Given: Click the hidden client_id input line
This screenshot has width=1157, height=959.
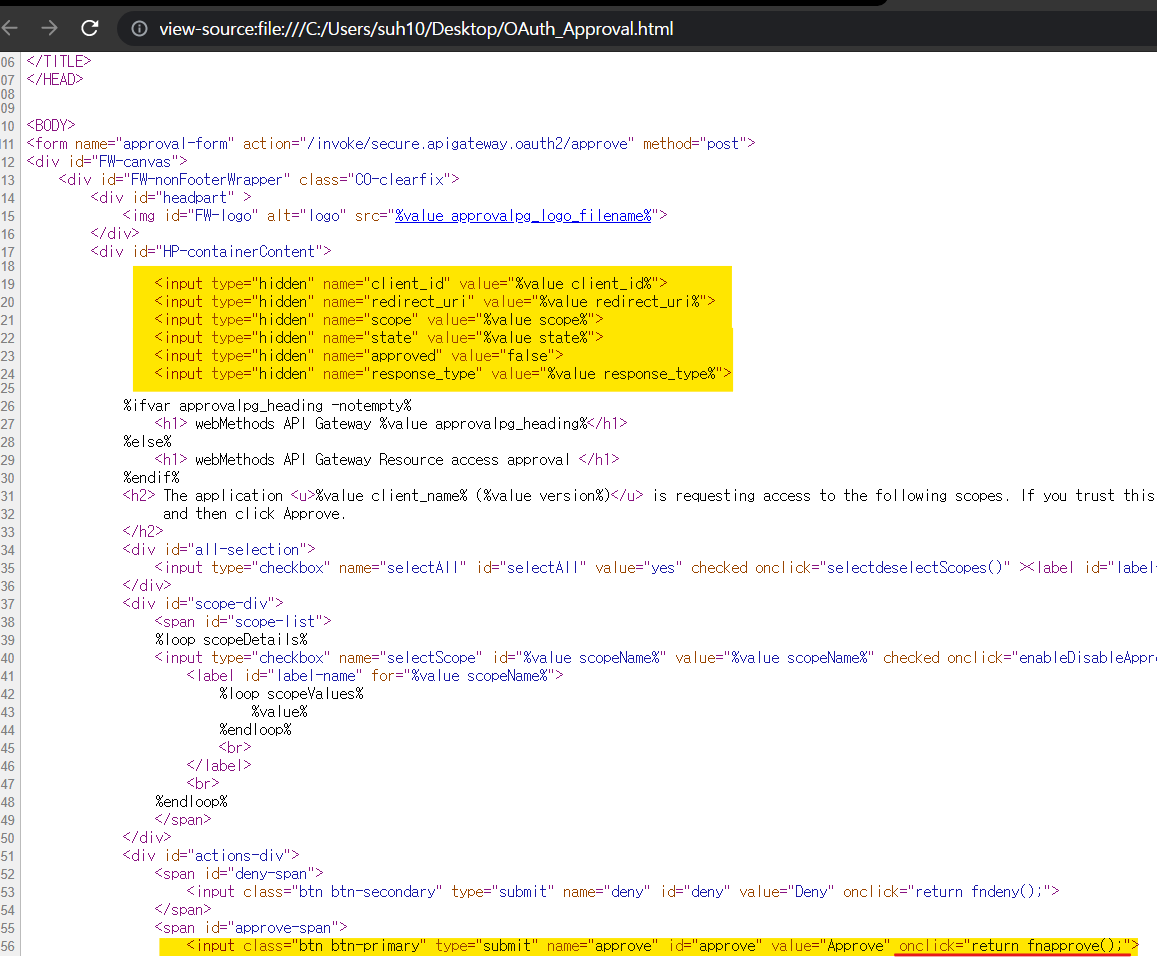Looking at the screenshot, I should pyautogui.click(x=410, y=284).
